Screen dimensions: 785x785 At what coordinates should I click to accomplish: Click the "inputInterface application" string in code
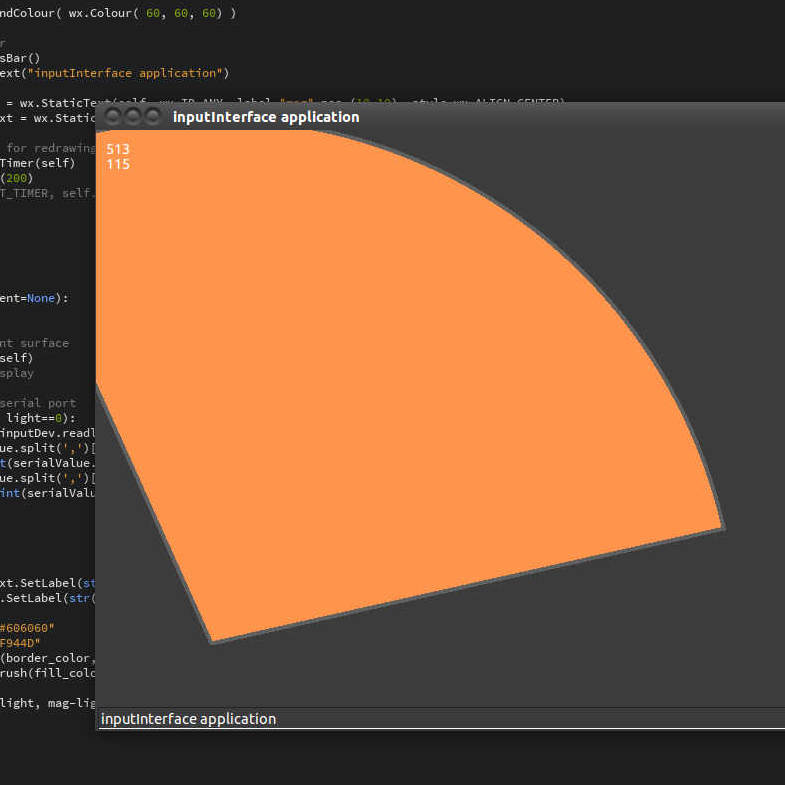[125, 73]
